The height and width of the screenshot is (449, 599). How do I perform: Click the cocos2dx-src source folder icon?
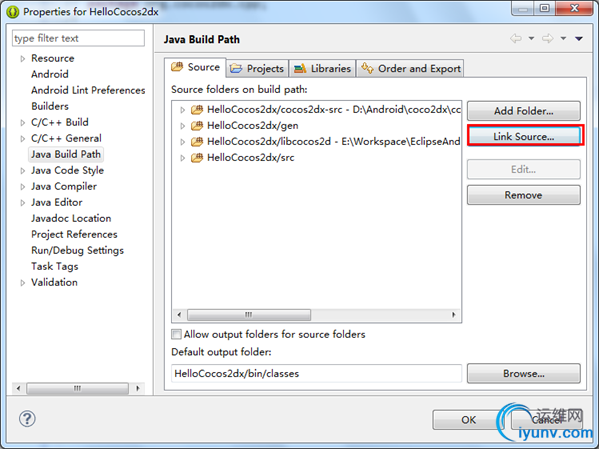pos(197,110)
